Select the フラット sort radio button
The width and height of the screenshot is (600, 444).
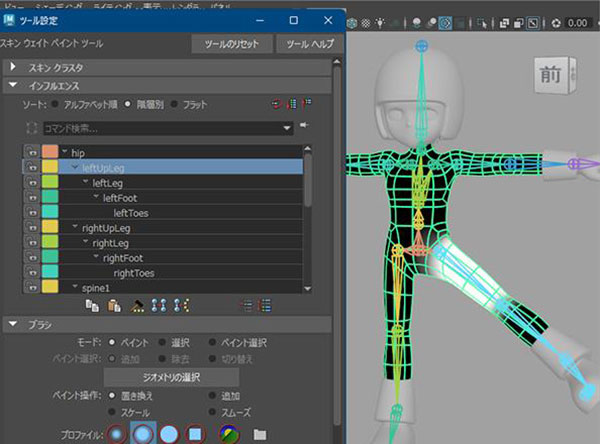(173, 104)
